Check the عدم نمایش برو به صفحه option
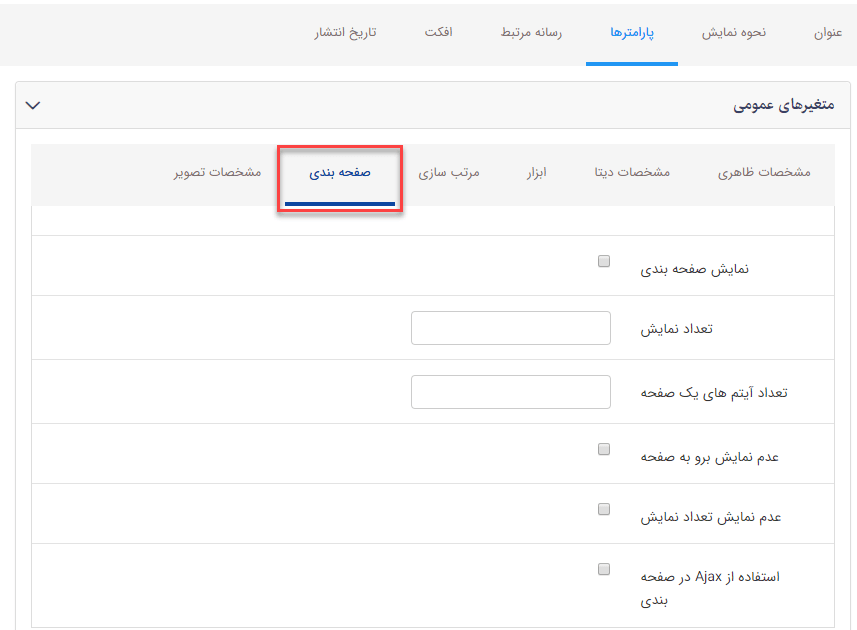This screenshot has height=630, width=857. click(603, 448)
